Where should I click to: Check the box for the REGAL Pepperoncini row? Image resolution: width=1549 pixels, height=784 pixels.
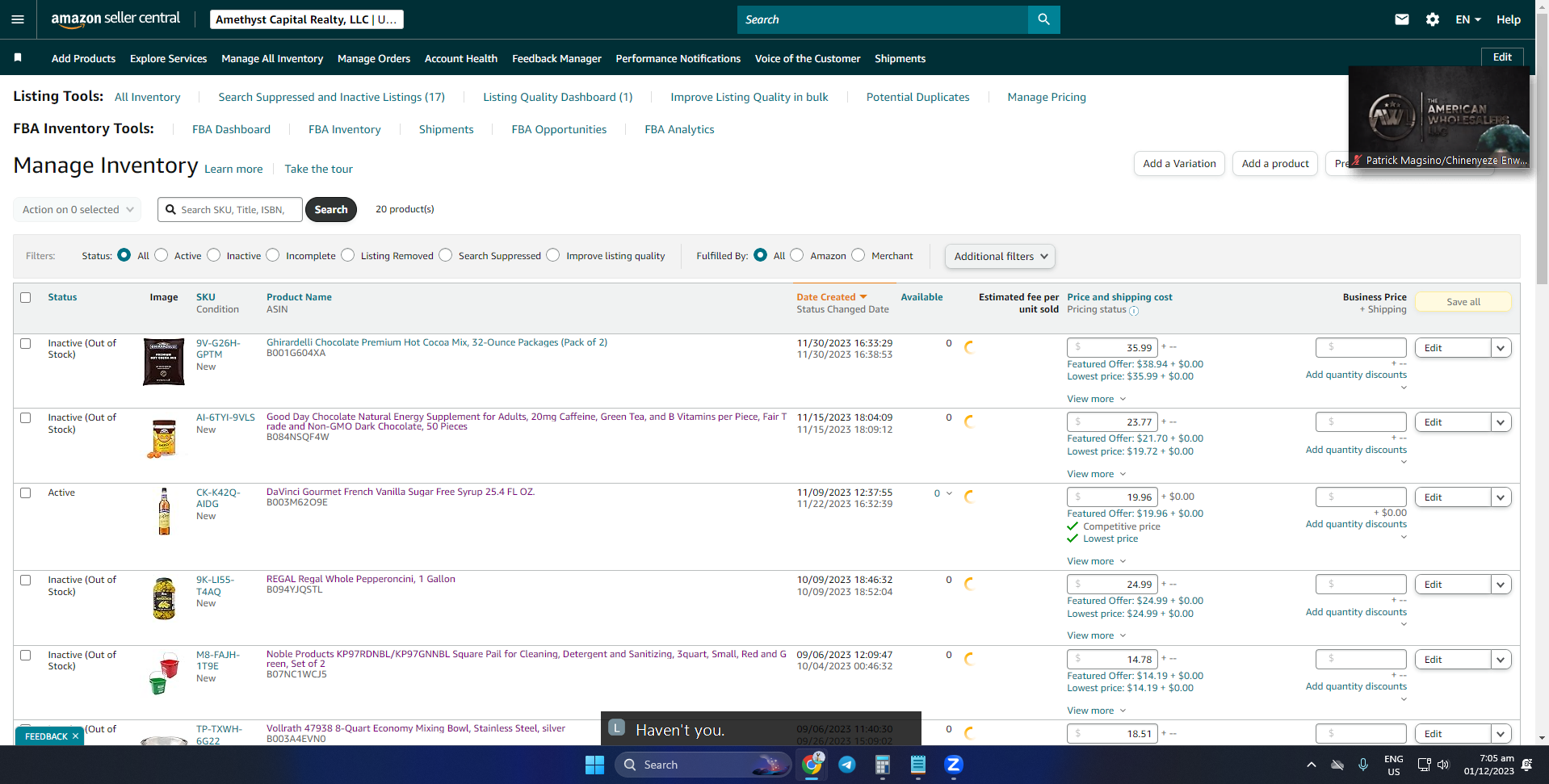26,580
